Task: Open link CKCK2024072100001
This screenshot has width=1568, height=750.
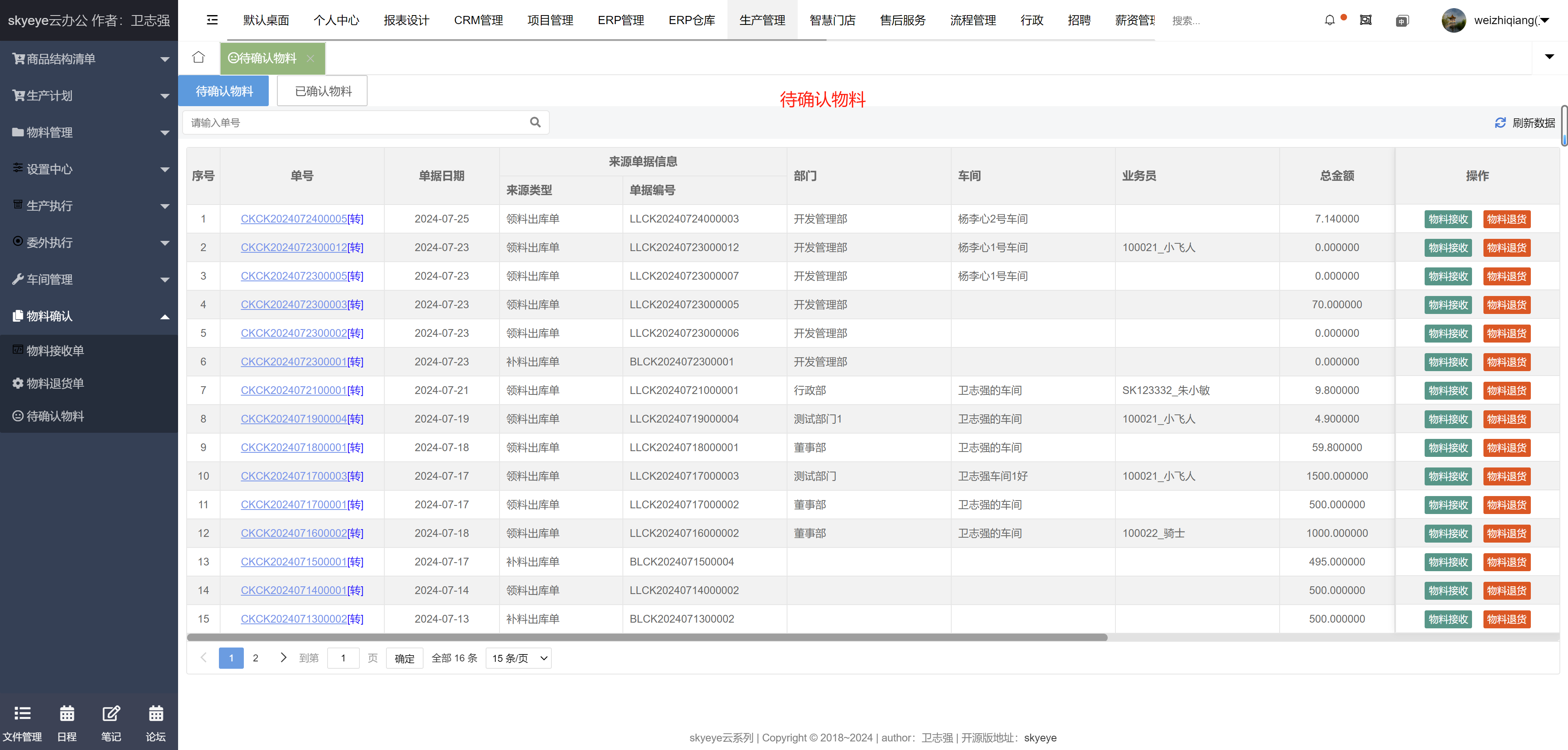Action: click(293, 390)
